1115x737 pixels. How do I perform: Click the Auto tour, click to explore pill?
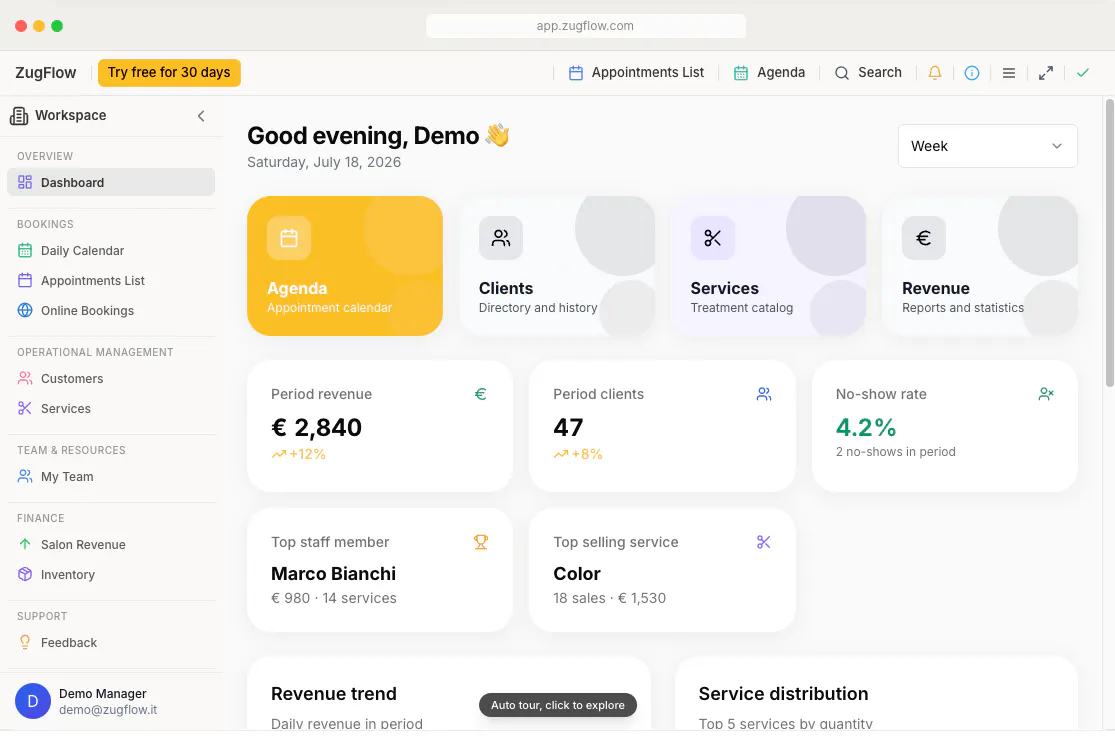coord(558,705)
